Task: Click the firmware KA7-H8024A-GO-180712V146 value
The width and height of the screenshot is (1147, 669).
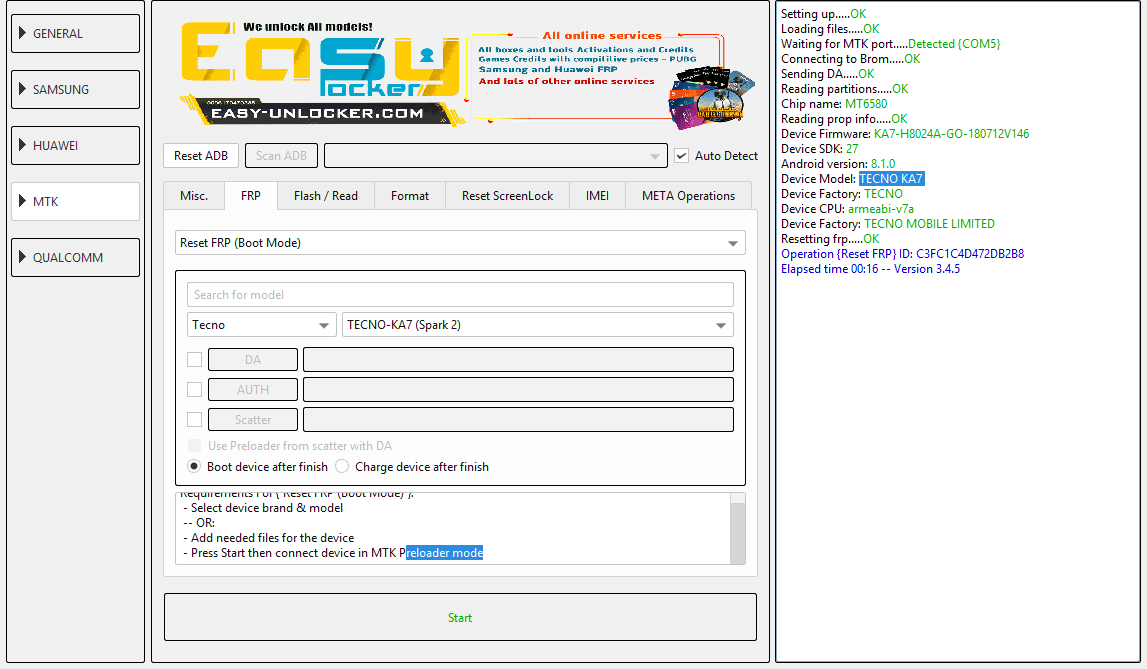Action: 952,134
